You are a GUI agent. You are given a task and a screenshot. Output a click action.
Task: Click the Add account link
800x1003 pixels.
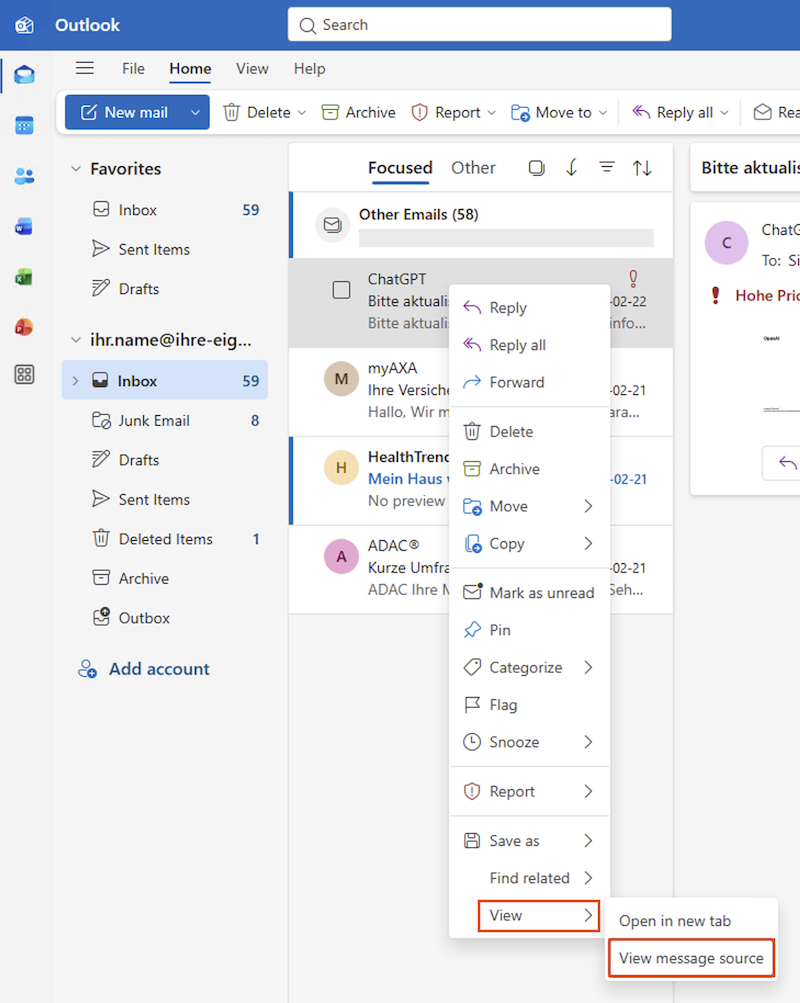(x=144, y=669)
